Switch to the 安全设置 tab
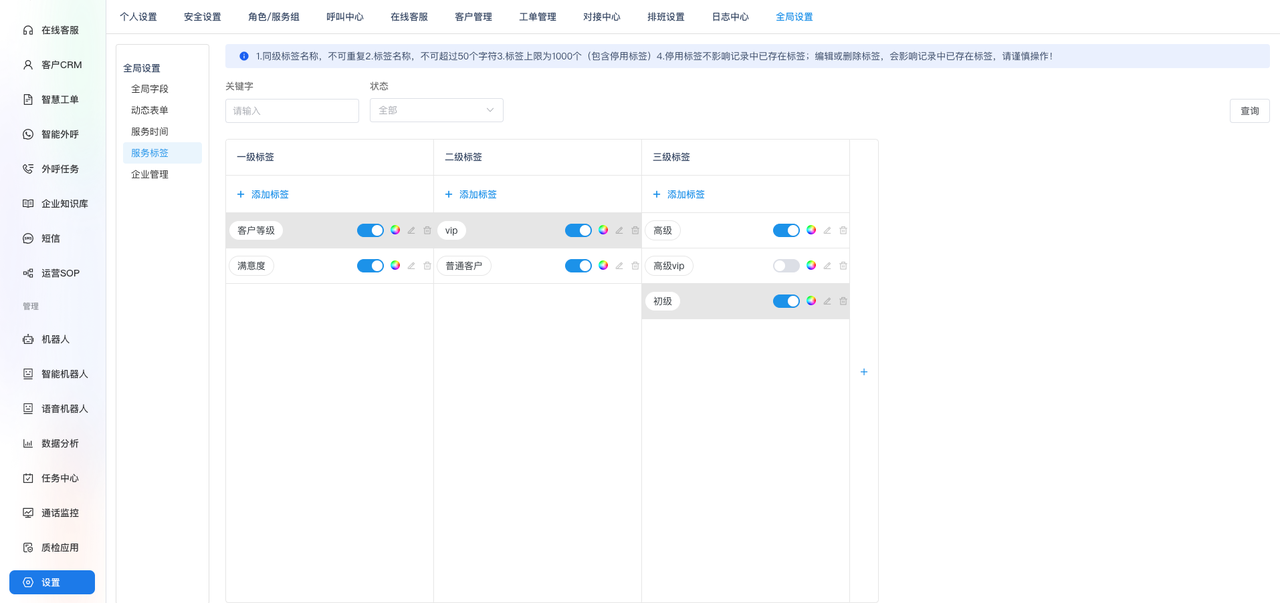The image size is (1280, 603). [202, 17]
